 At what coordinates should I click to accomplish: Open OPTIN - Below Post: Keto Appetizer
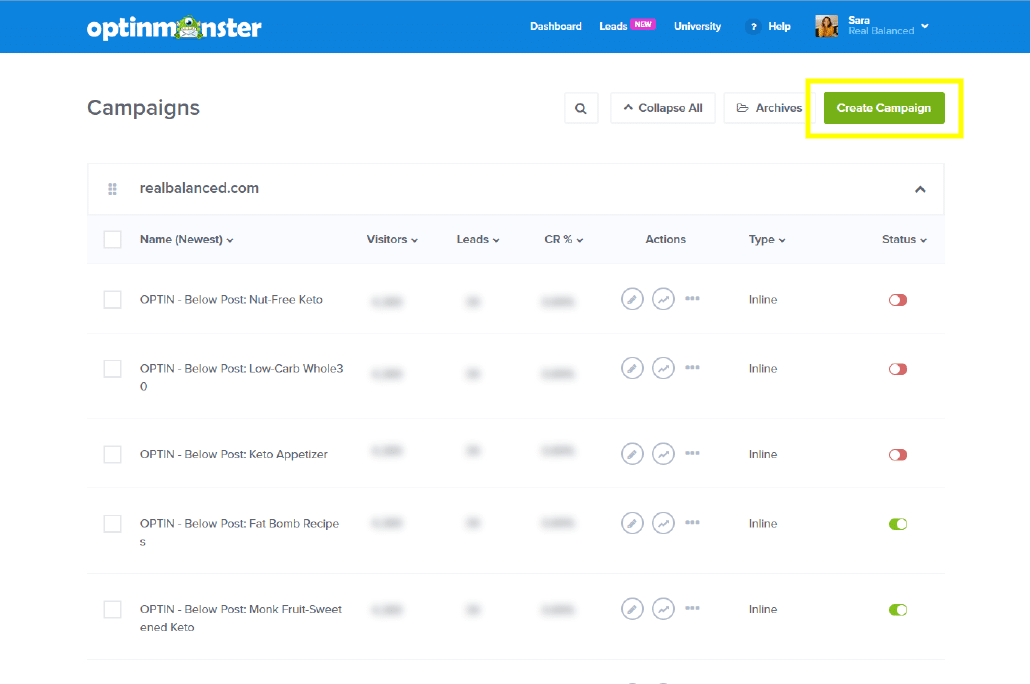234,454
